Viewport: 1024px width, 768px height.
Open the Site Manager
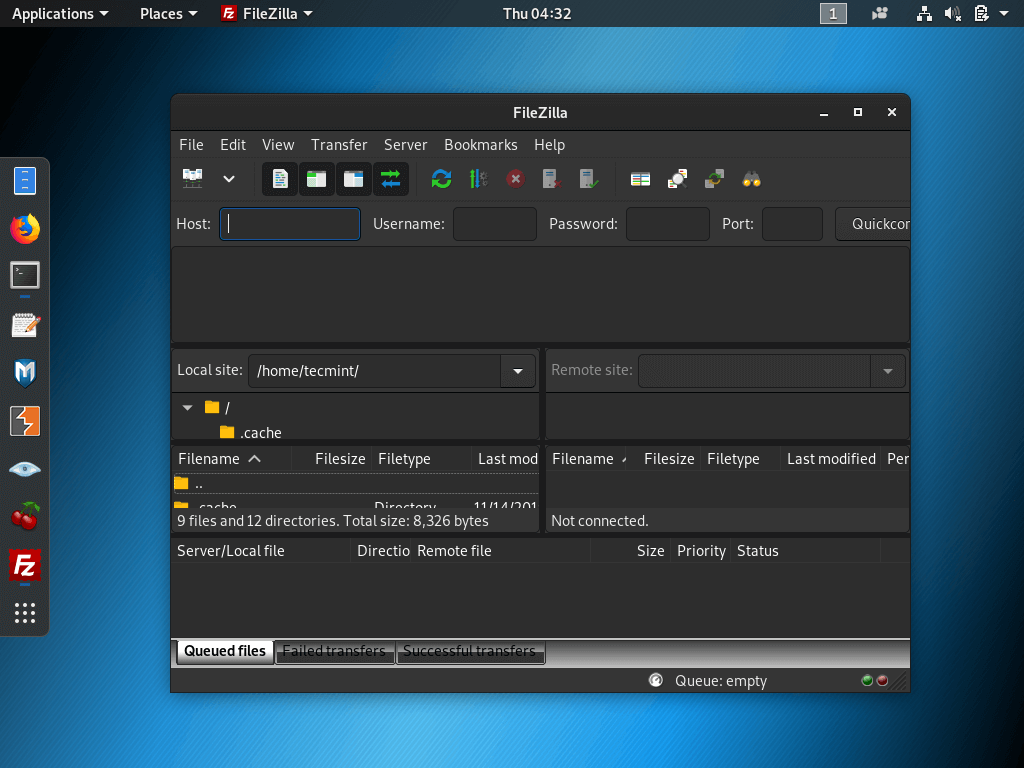point(193,178)
